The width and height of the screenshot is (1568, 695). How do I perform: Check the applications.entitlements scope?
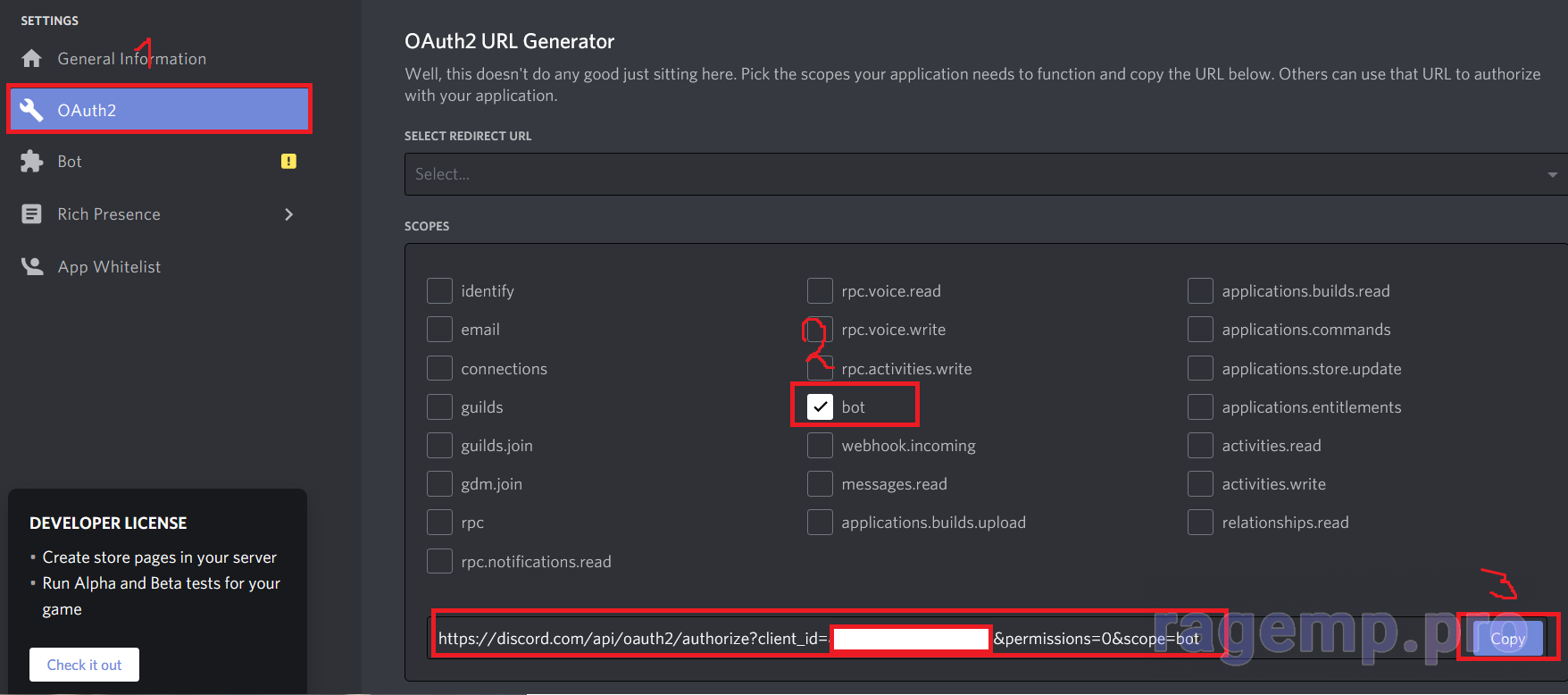1200,407
